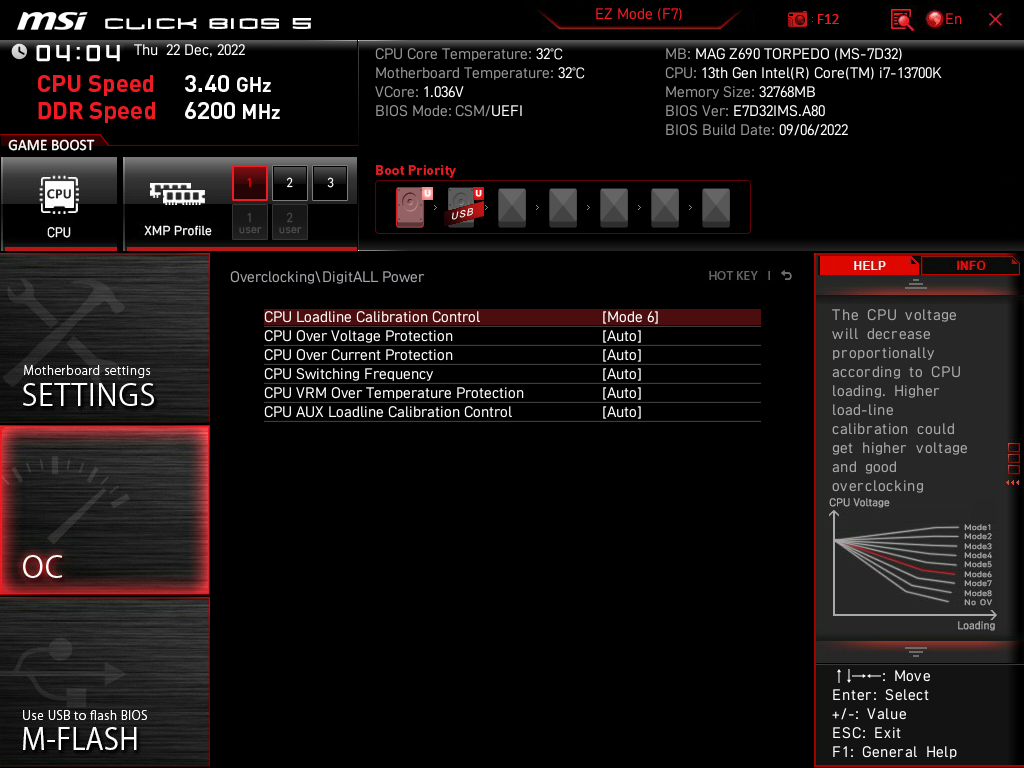Change CPU Over Voltage Protection Auto value
This screenshot has height=768, width=1024.
[622, 336]
